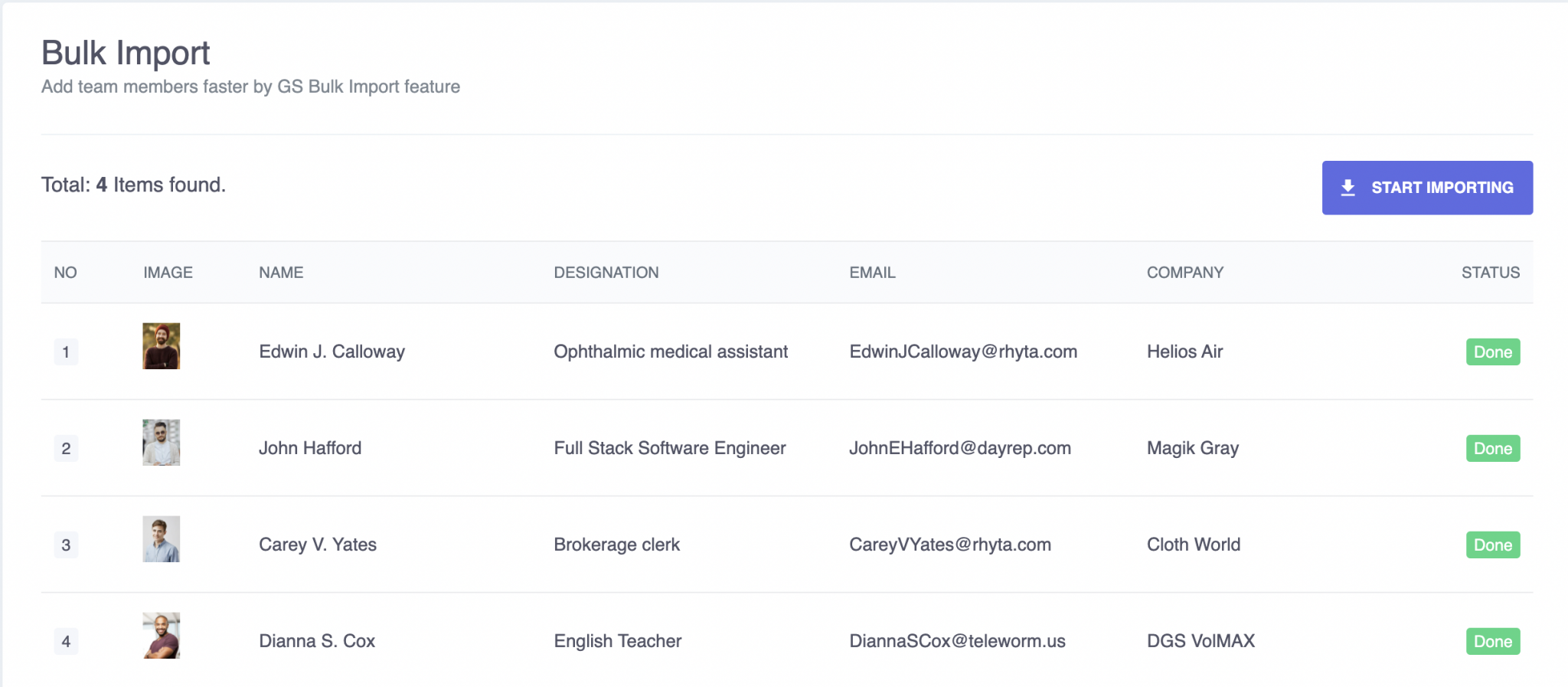Click the COMPANY column header
This screenshot has height=687, width=1568.
(1184, 273)
